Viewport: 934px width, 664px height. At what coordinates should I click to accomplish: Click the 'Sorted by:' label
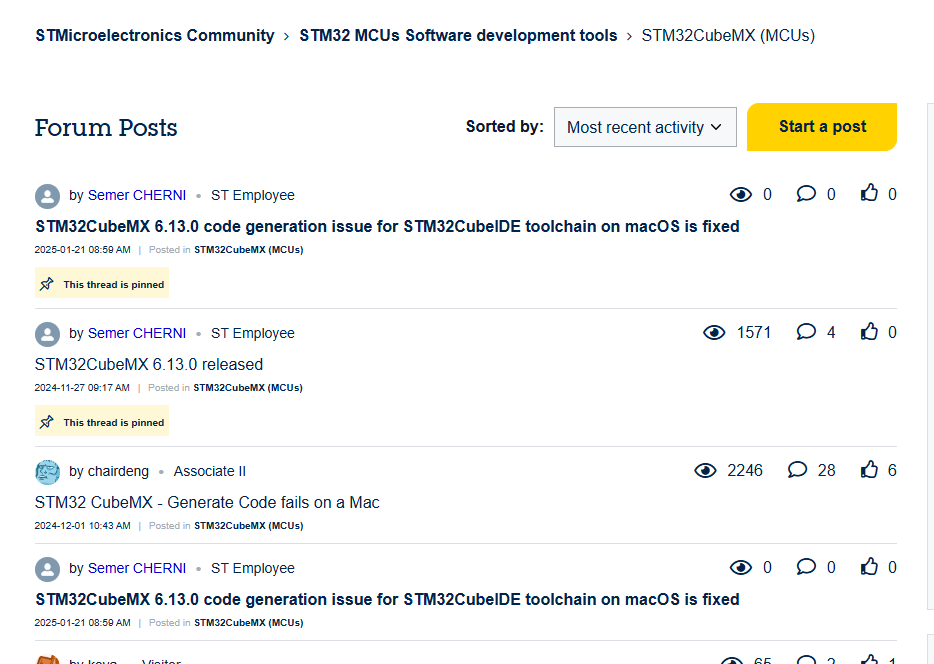[505, 127]
